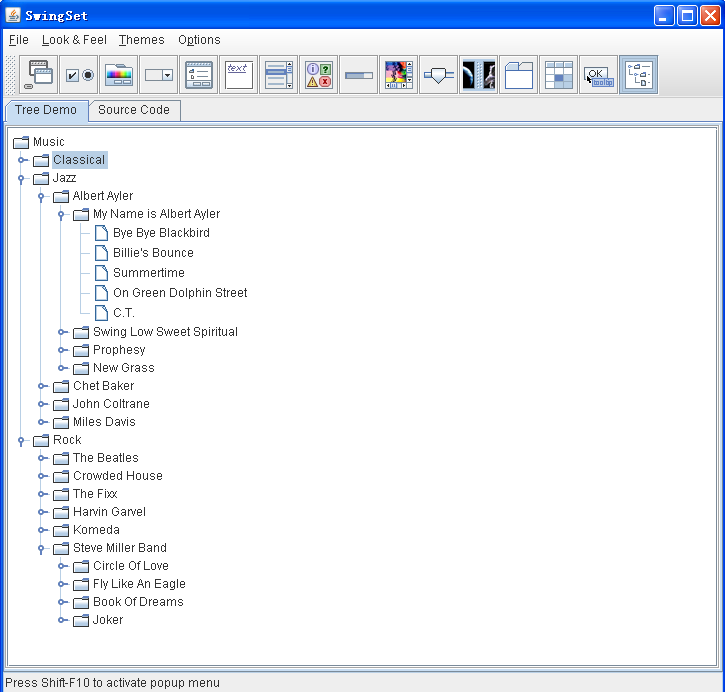Open the ComboBox demo toolbar icon
The height and width of the screenshot is (692, 725).
coord(159,75)
